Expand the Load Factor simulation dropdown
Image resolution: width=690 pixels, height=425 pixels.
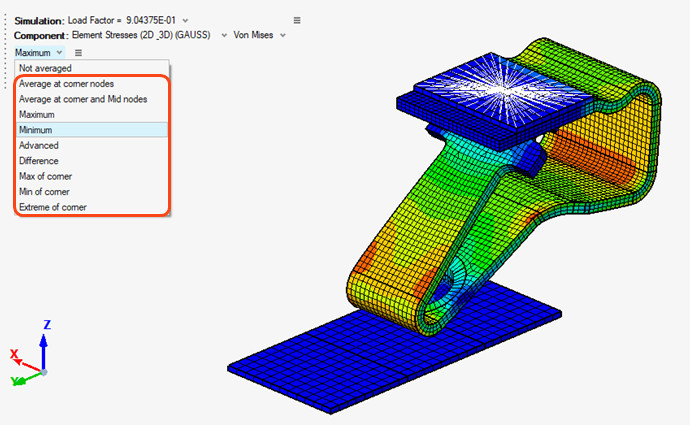185,20
